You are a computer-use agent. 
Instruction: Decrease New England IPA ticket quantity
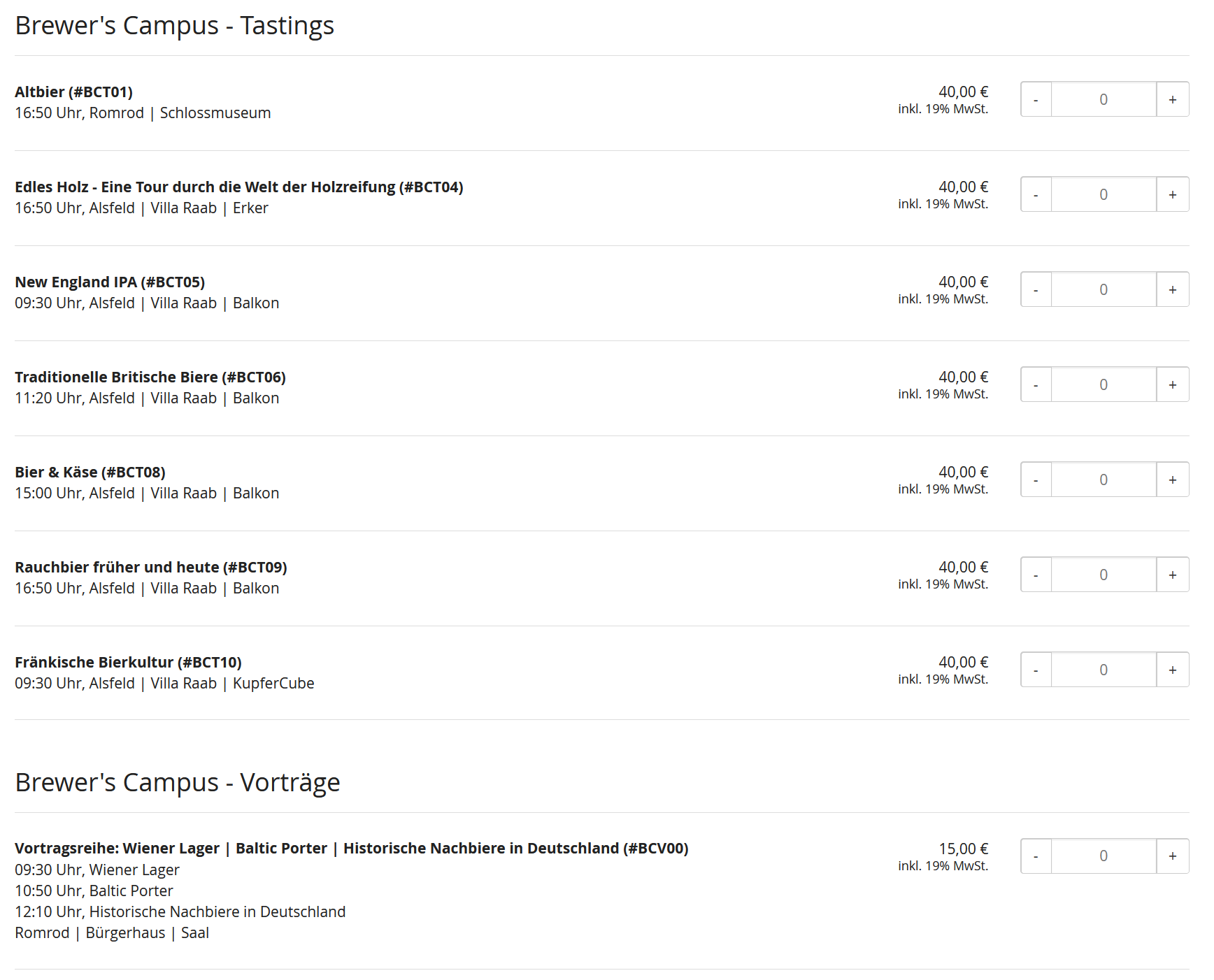click(1036, 289)
